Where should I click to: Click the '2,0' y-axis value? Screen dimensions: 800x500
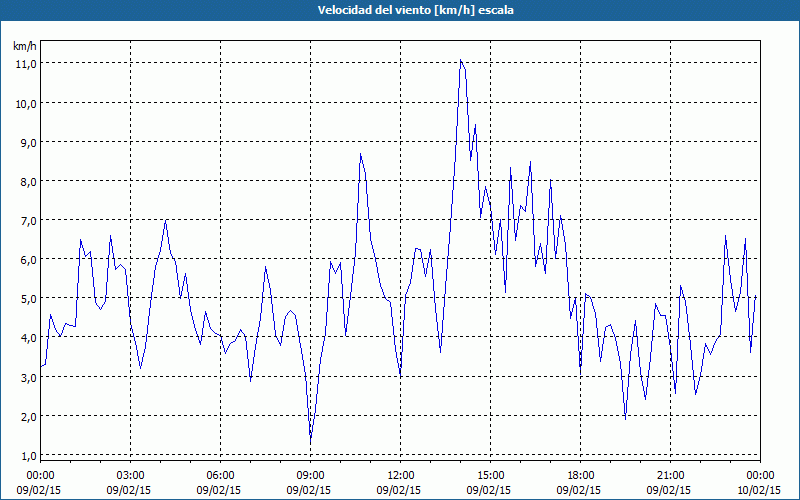point(29,416)
